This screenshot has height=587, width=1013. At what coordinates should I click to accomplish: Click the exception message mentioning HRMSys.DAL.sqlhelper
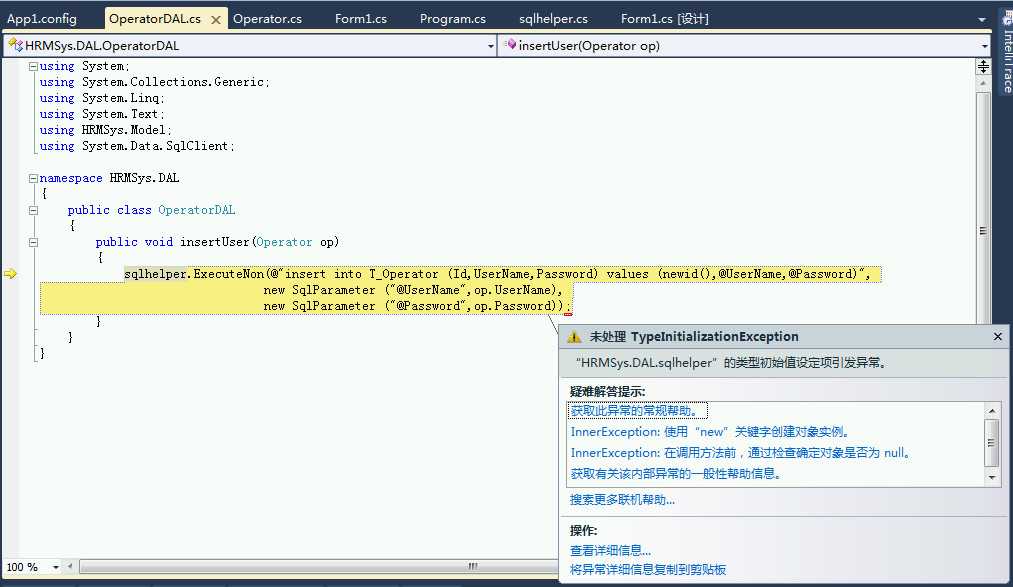732,363
